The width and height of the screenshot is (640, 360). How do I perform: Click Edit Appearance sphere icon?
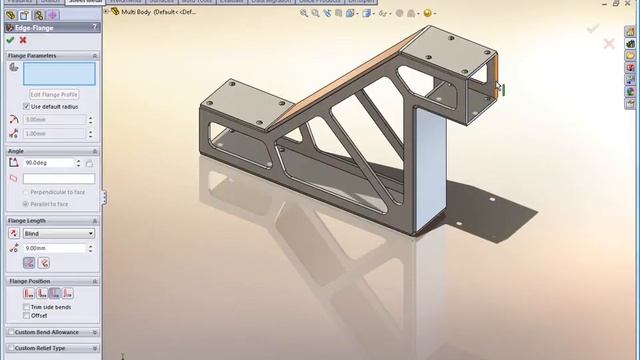[400, 13]
